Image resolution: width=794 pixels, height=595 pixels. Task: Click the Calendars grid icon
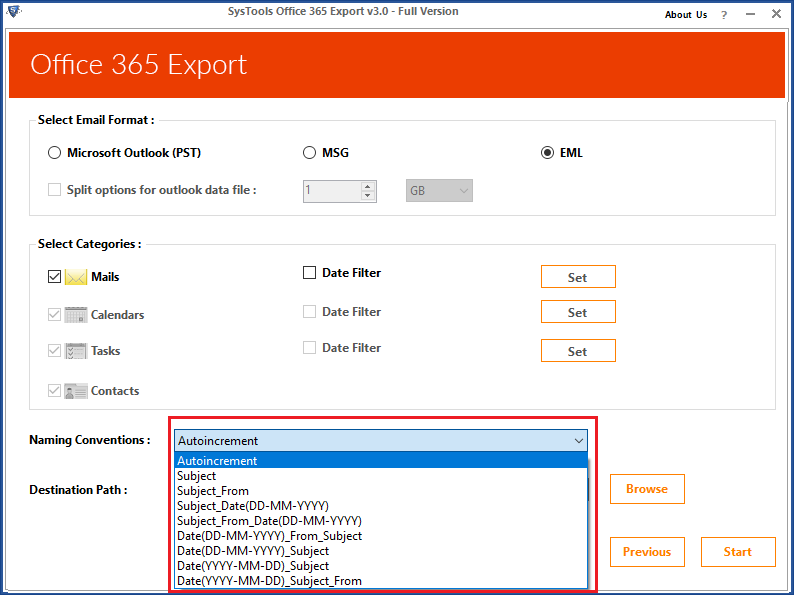(76, 315)
